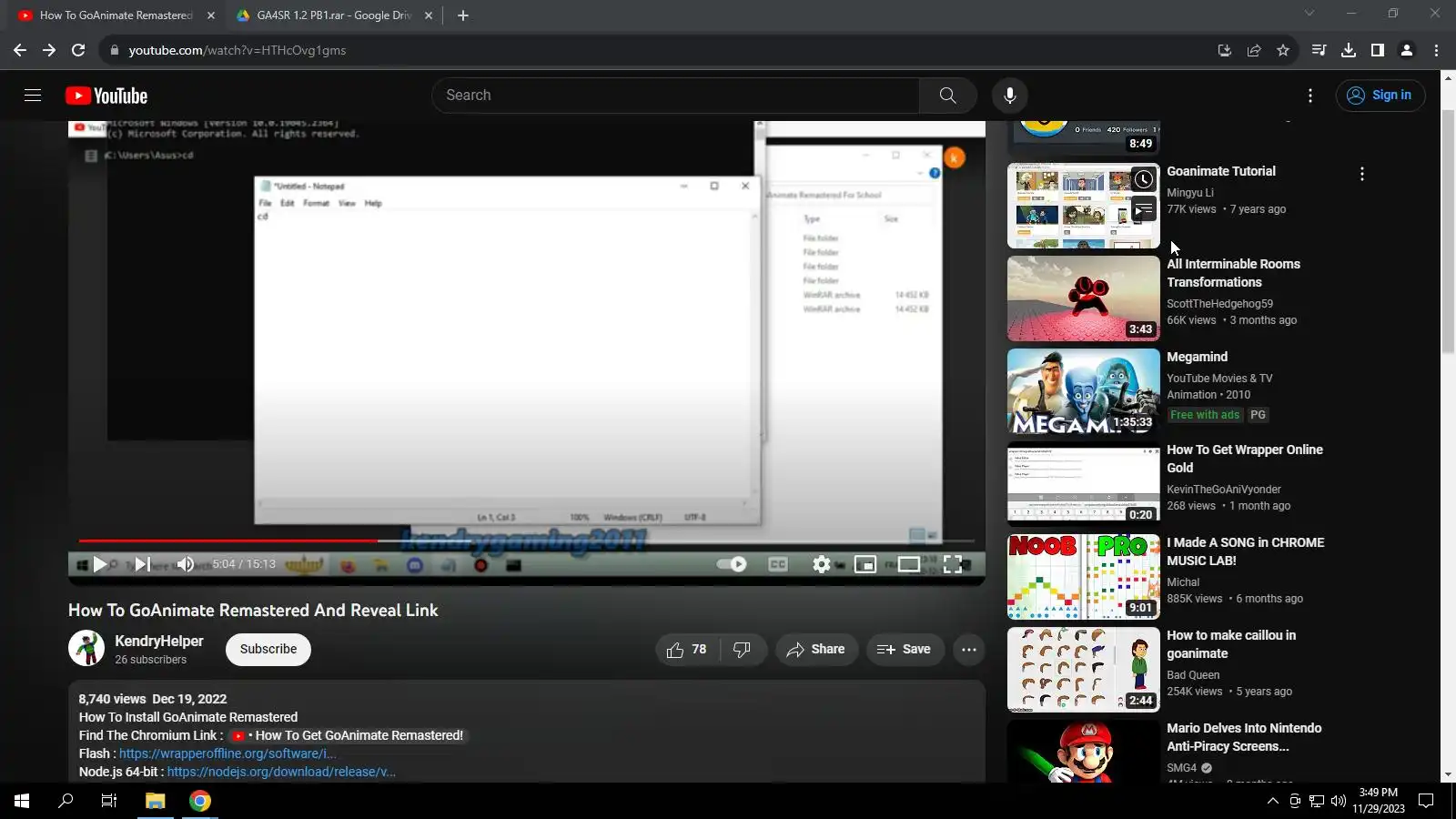1456x819 pixels.
Task: Play the video
Action: coord(100,565)
